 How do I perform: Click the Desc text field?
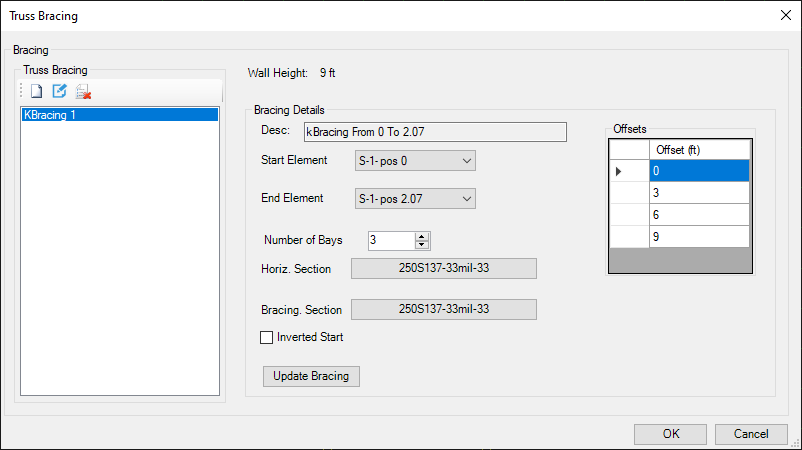434,132
